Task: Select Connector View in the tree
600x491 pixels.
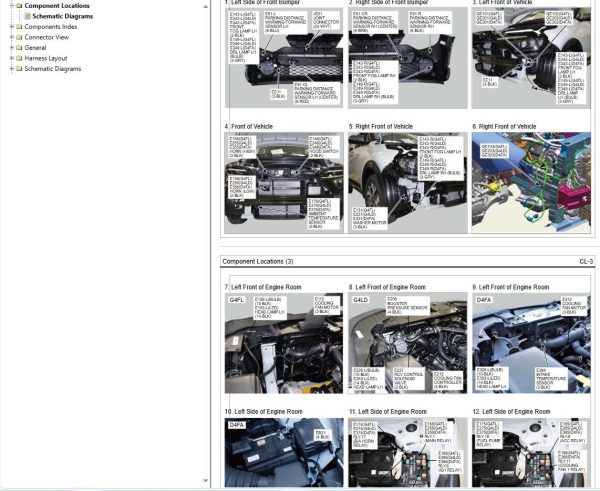Action: [x=47, y=37]
